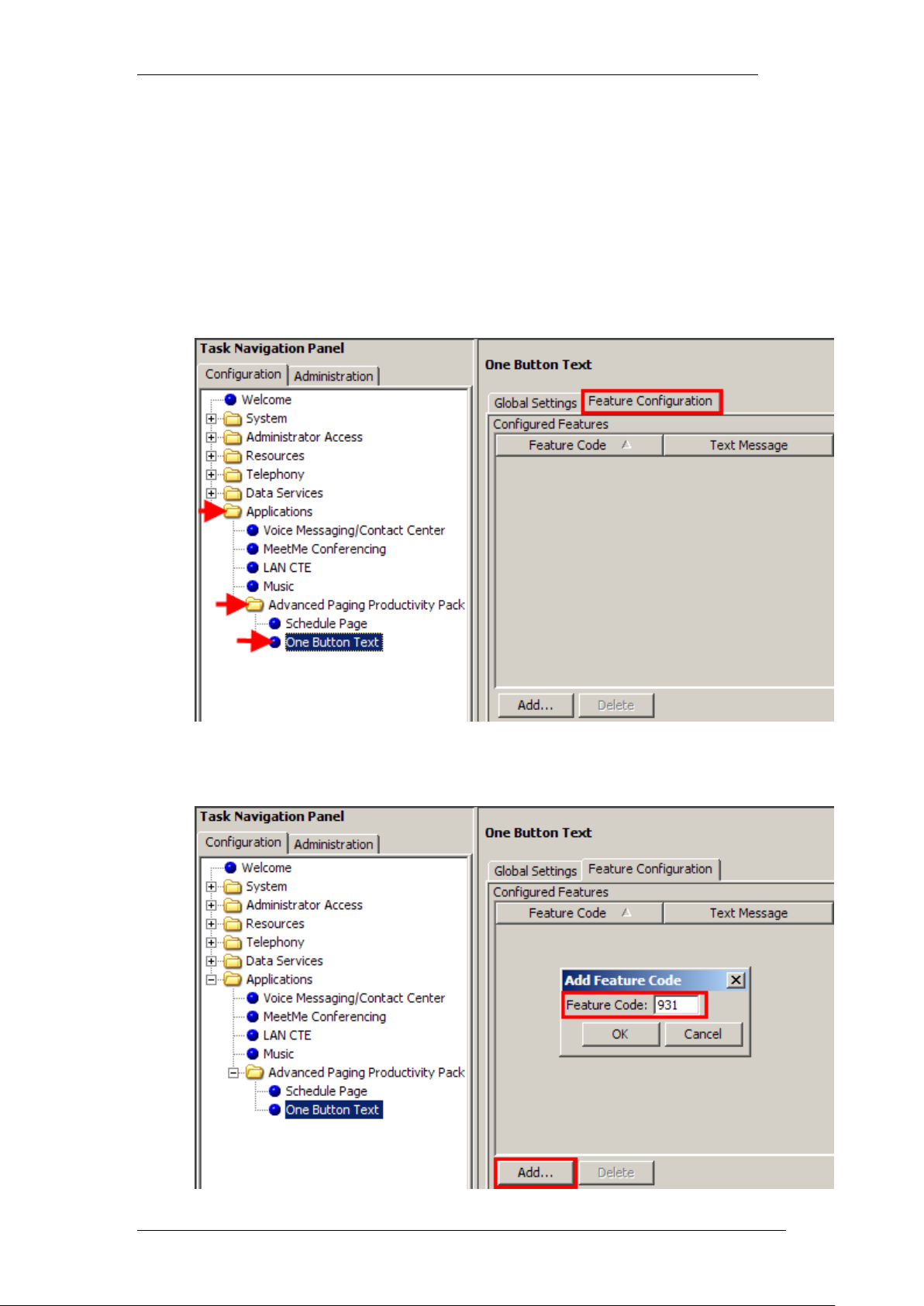
Task: Select One Button Text label in upper screenshot
Action: tap(333, 643)
